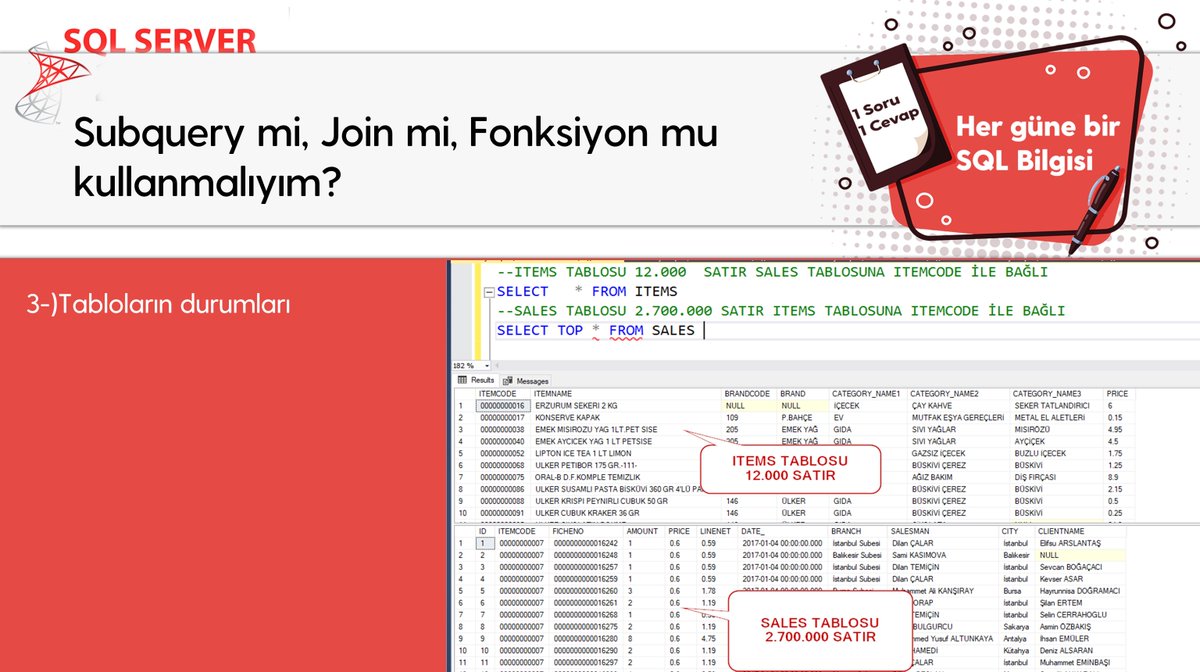The height and width of the screenshot is (672, 1200).
Task: Click the Hayrunnisa DOĞRAMACI client cell
Action: click(1081, 590)
